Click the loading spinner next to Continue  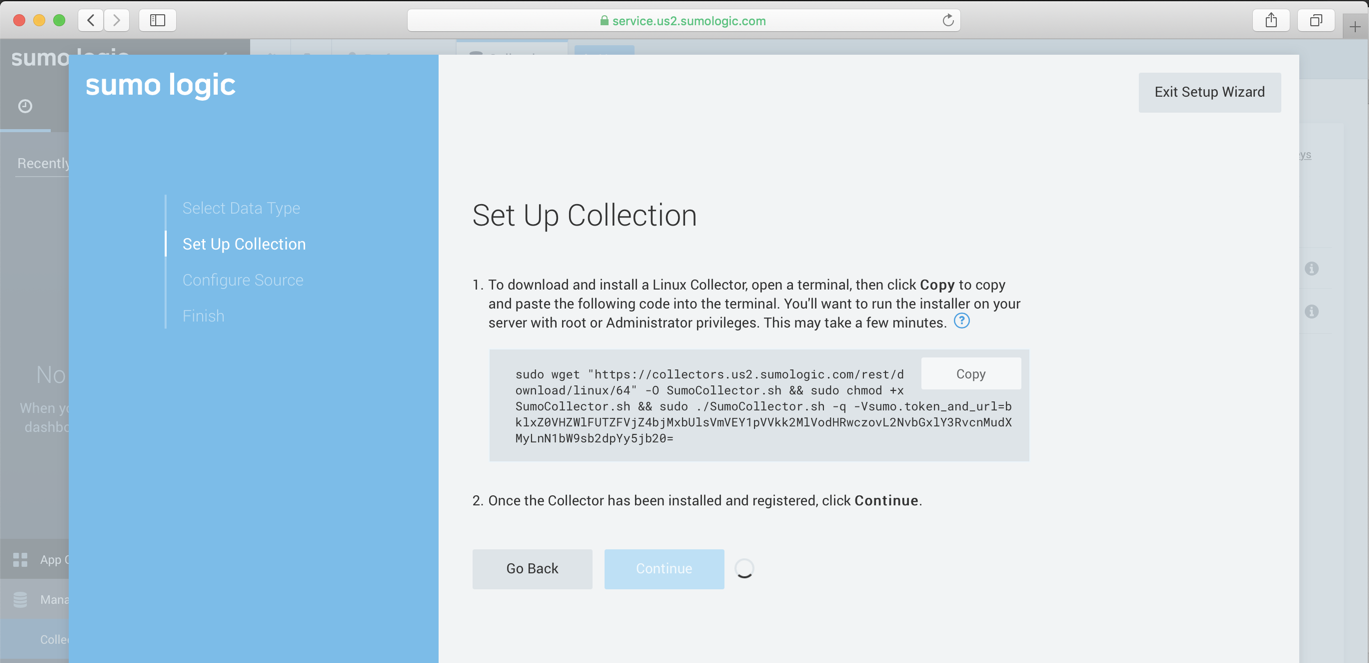pyautogui.click(x=744, y=569)
